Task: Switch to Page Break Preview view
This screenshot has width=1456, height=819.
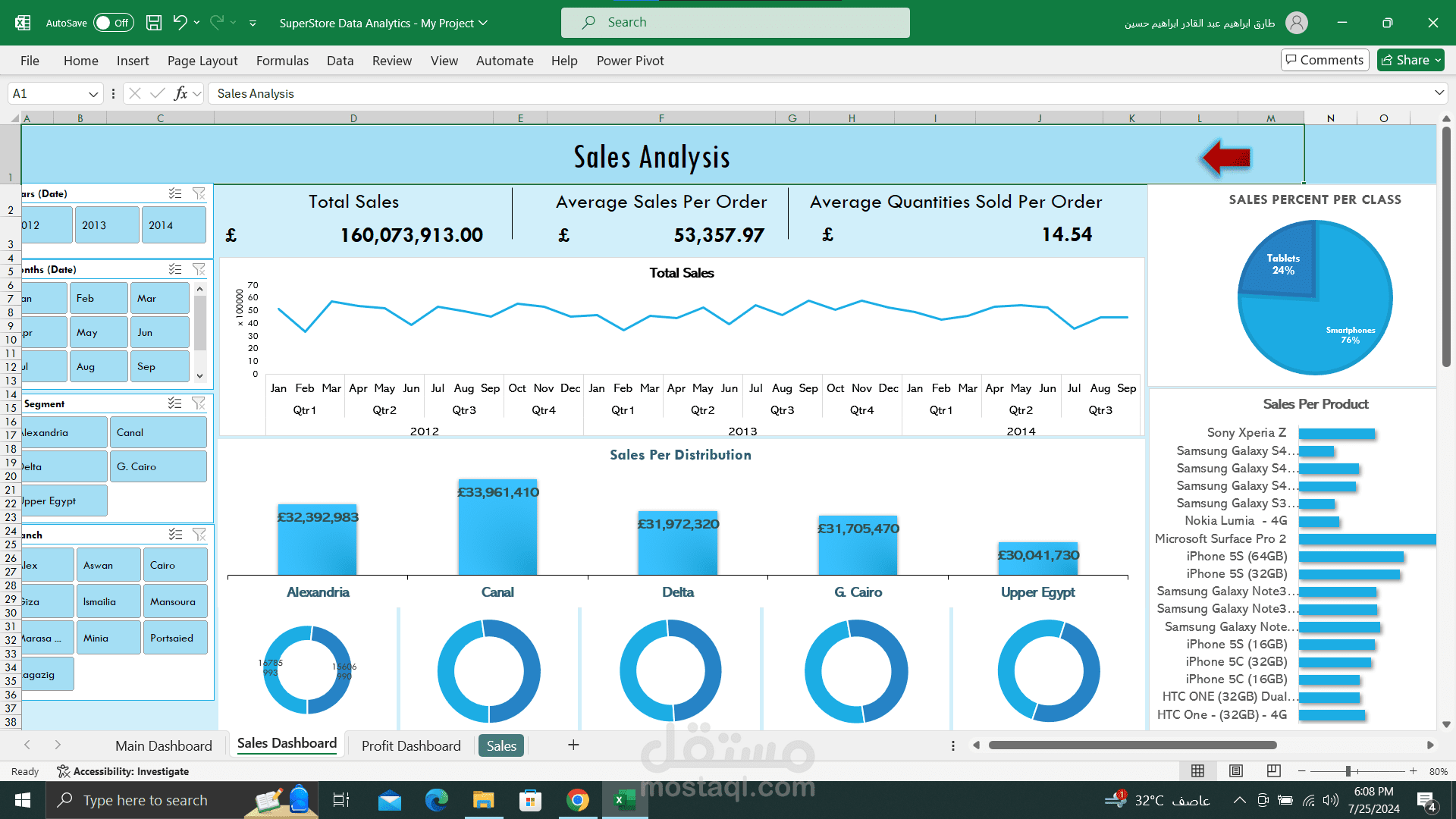Action: pos(1274,771)
